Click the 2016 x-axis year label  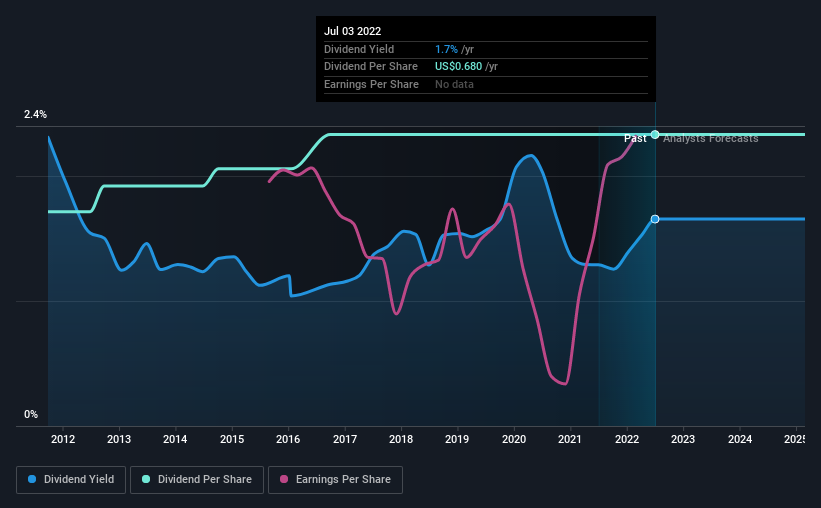(288, 439)
